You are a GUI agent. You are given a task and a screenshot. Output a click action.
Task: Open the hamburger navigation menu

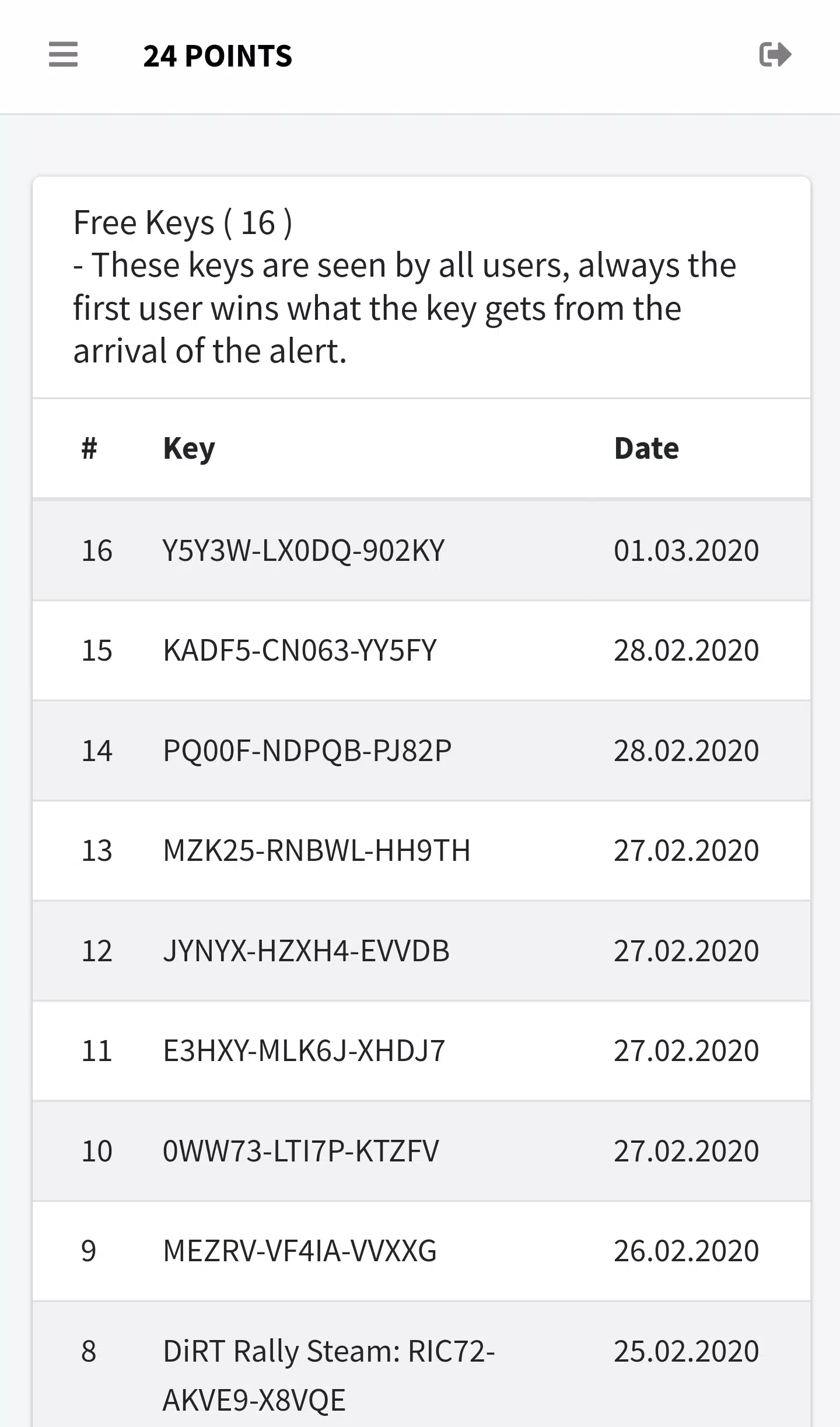tap(63, 54)
